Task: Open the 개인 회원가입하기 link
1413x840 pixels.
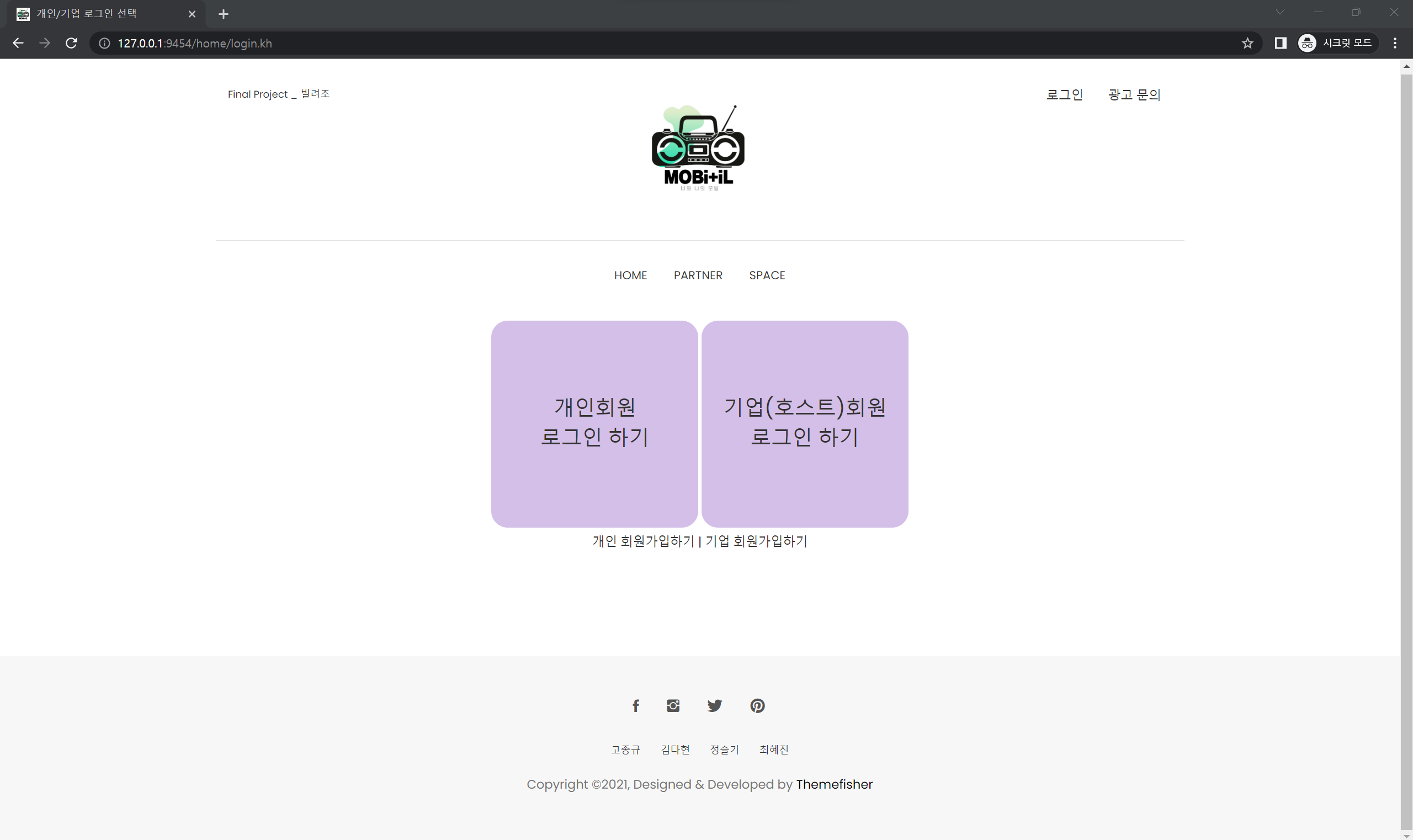Action: [643, 541]
